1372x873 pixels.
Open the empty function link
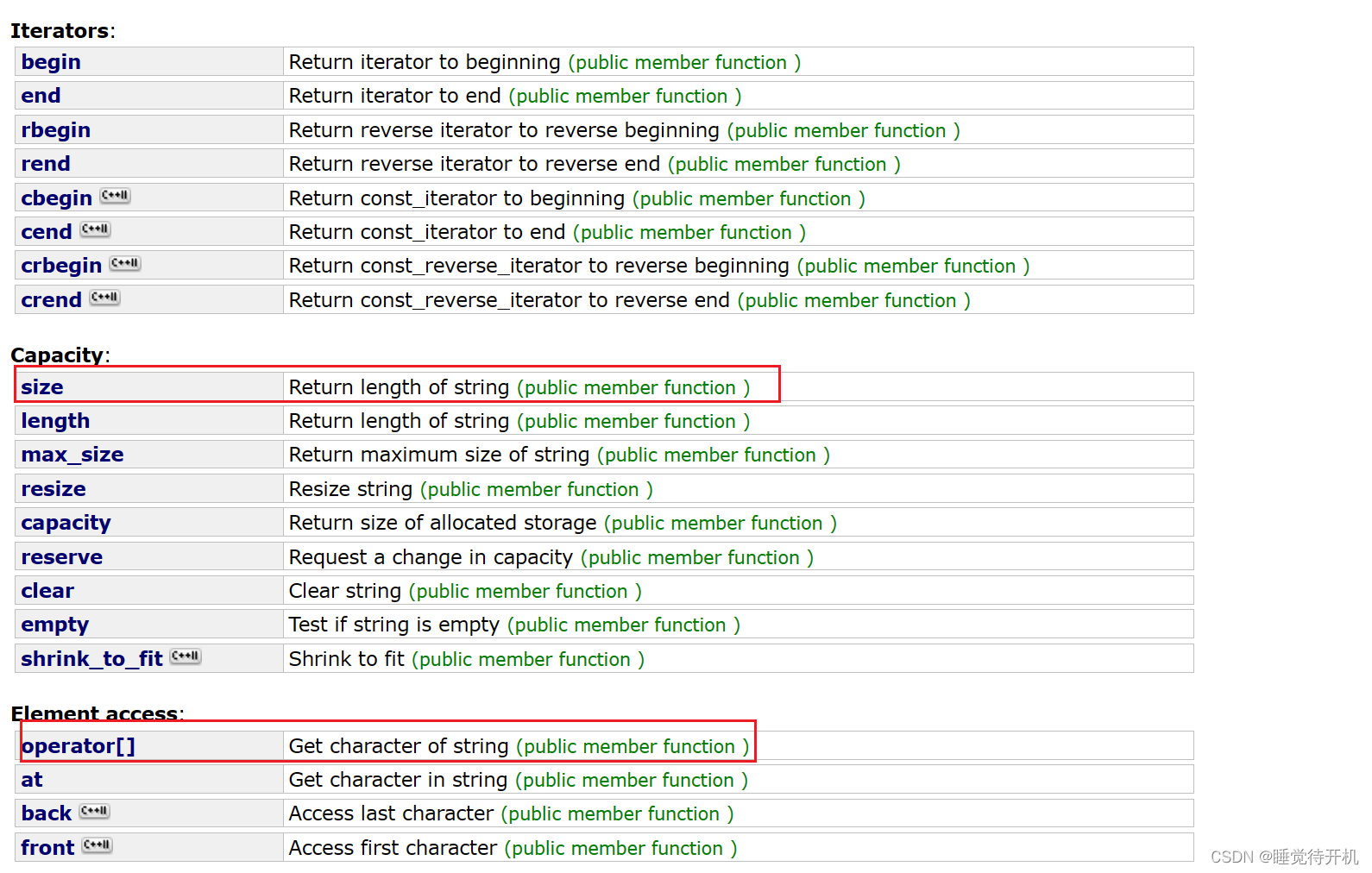click(55, 625)
